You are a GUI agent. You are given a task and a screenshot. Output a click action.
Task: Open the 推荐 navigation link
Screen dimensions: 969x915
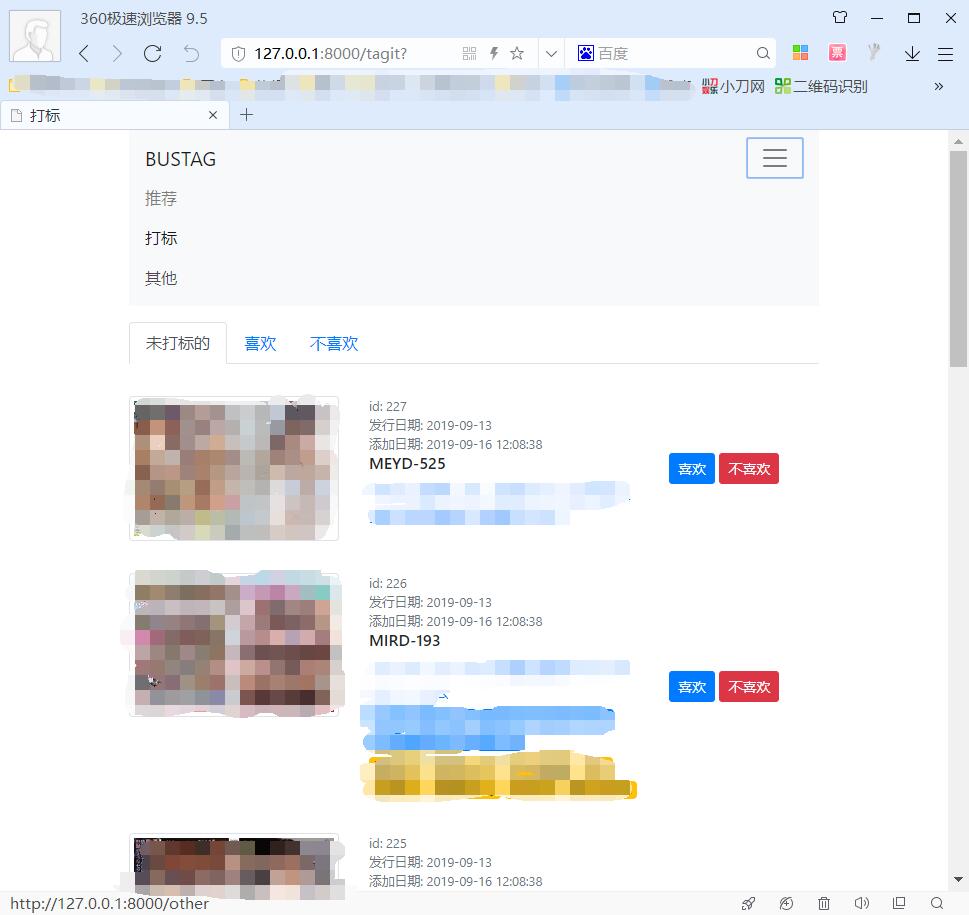161,198
